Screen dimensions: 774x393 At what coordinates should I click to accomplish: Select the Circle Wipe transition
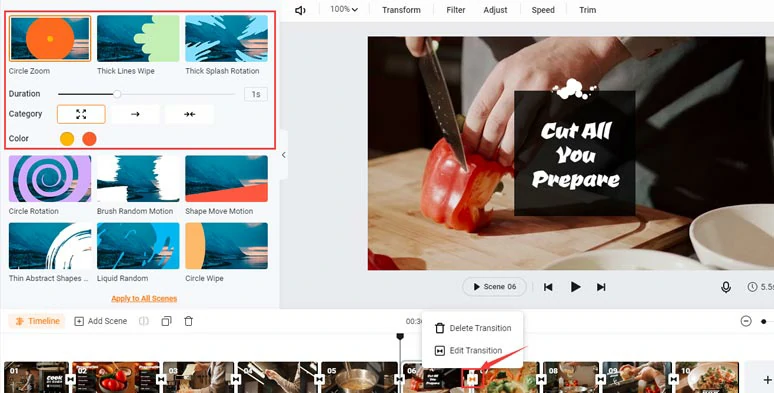click(227, 246)
